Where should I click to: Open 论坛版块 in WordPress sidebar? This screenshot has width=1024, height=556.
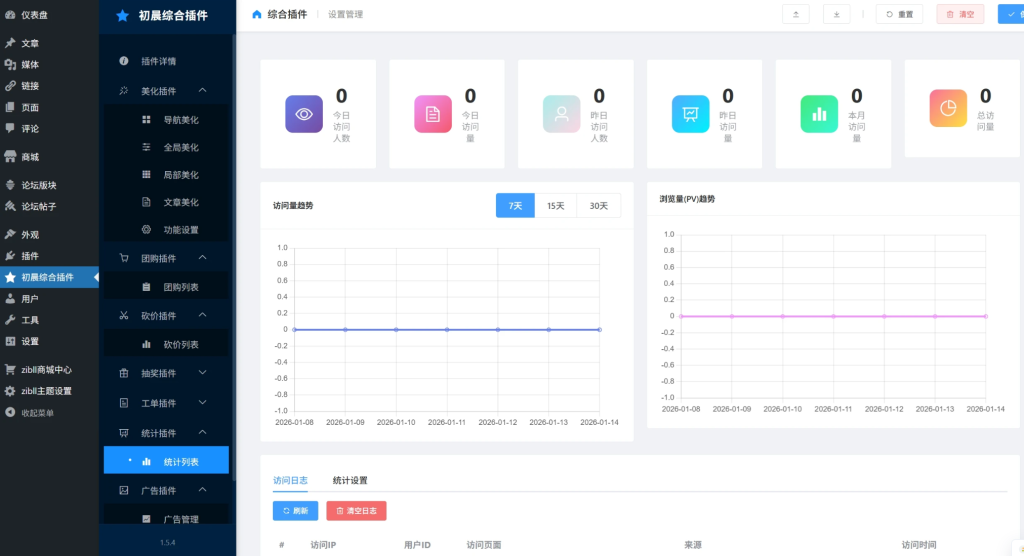(x=49, y=185)
